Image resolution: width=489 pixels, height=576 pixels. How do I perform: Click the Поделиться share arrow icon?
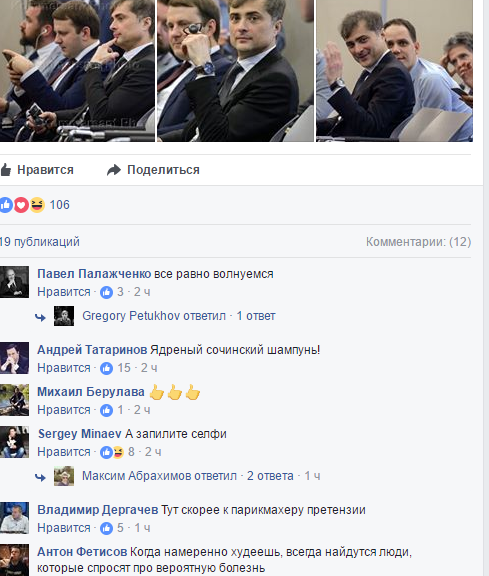(114, 170)
